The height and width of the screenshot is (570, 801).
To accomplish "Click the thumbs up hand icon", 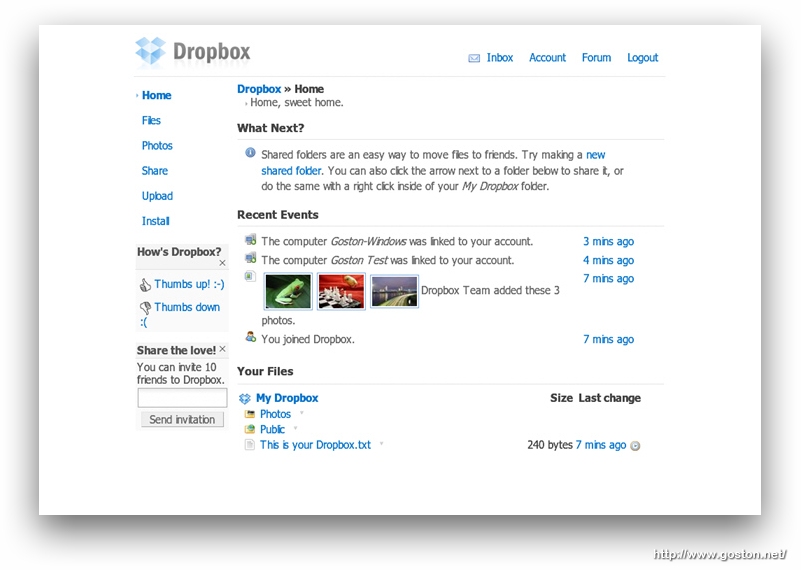I will 145,285.
